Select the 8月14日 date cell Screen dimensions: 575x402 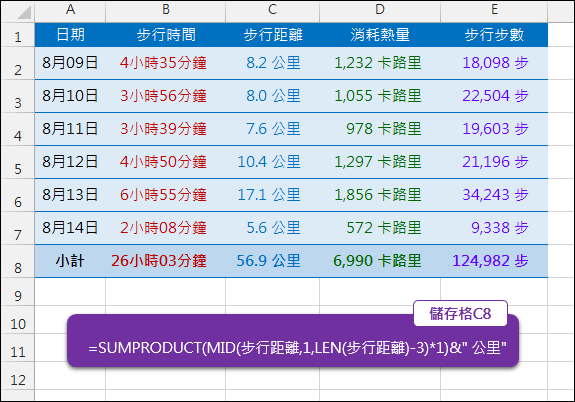[70, 228]
